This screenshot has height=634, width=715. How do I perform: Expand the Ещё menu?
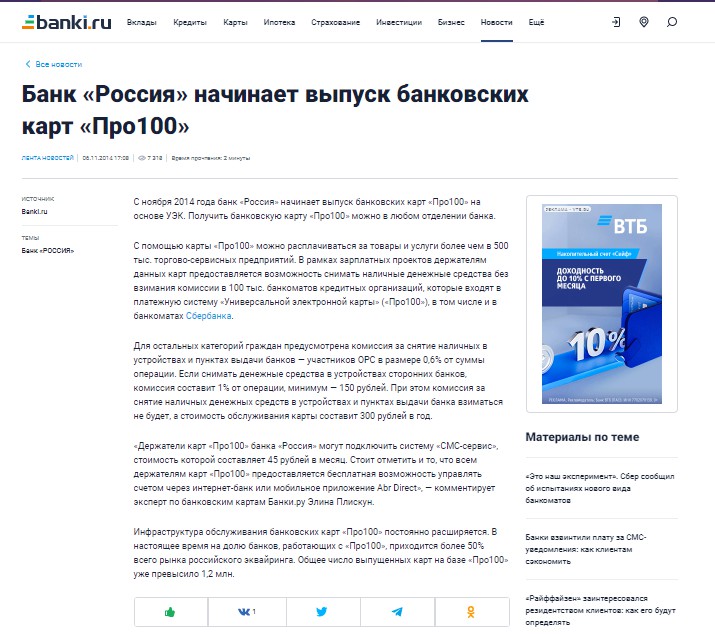536,22
